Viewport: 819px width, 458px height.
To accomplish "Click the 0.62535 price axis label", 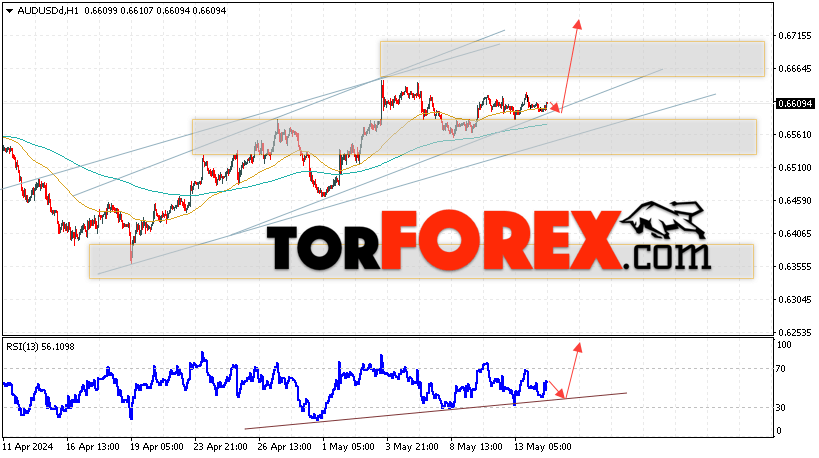I will point(795,333).
